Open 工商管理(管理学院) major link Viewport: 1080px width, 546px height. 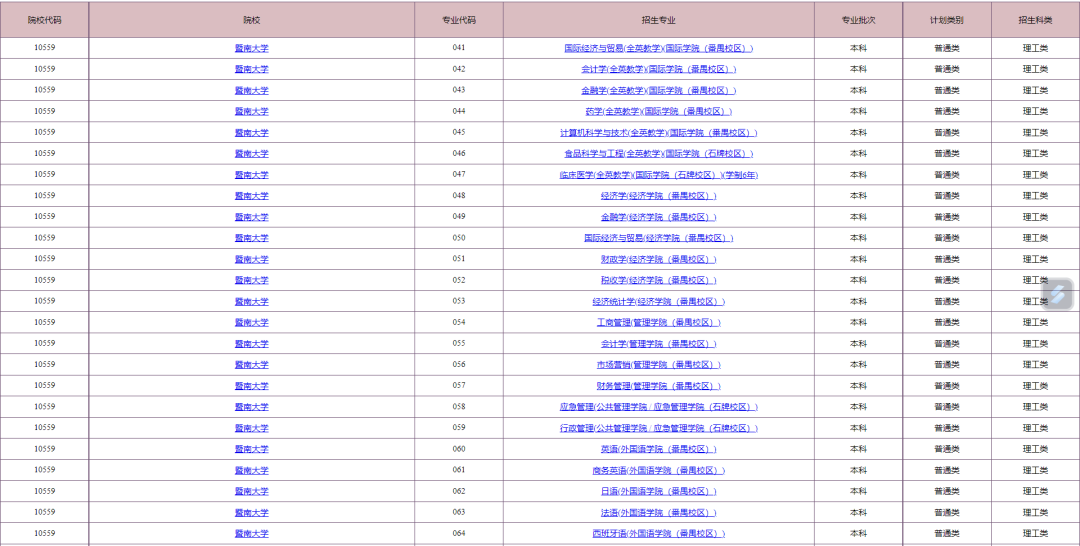pos(658,322)
